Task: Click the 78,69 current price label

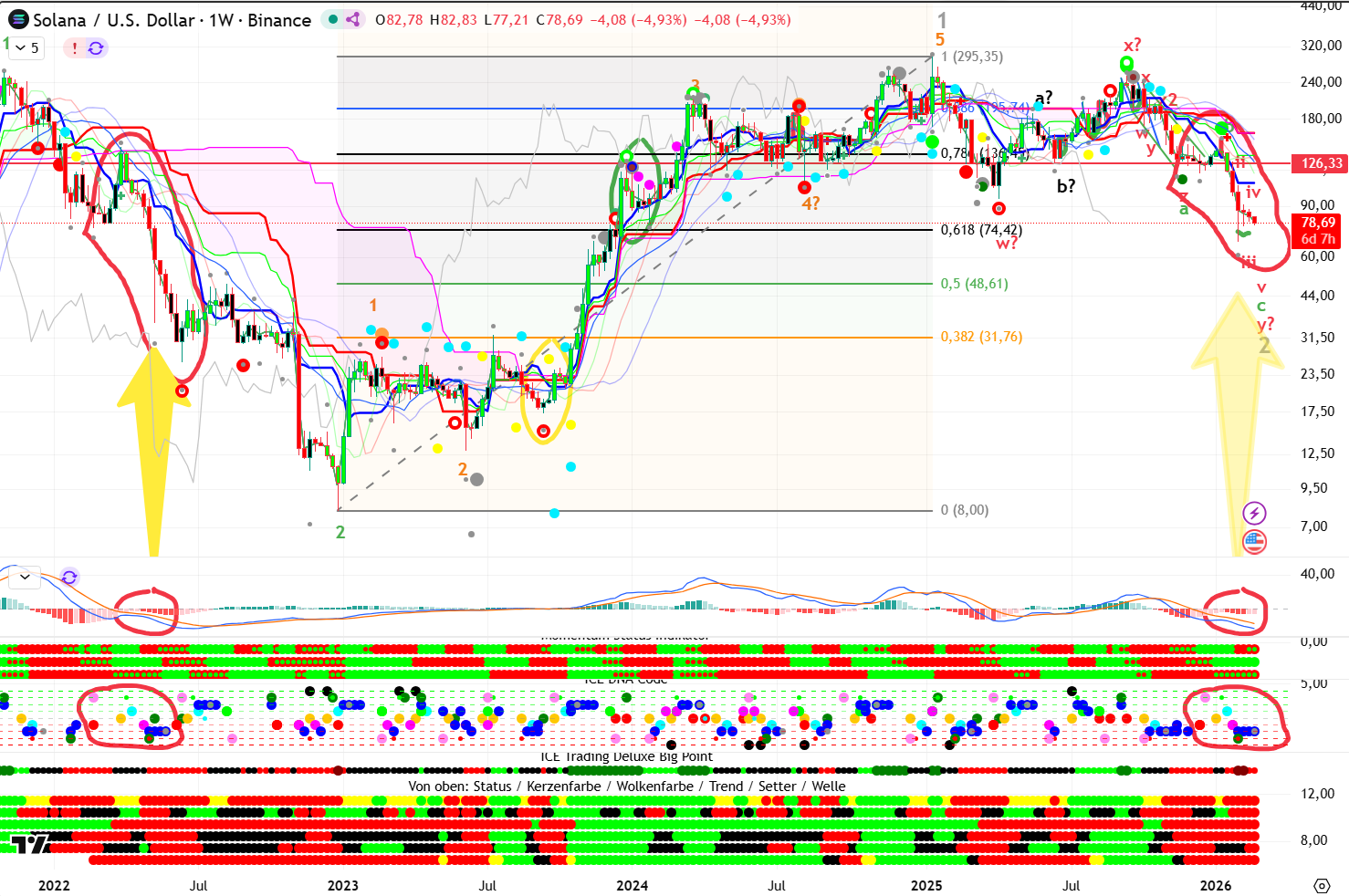Action: tap(1318, 223)
